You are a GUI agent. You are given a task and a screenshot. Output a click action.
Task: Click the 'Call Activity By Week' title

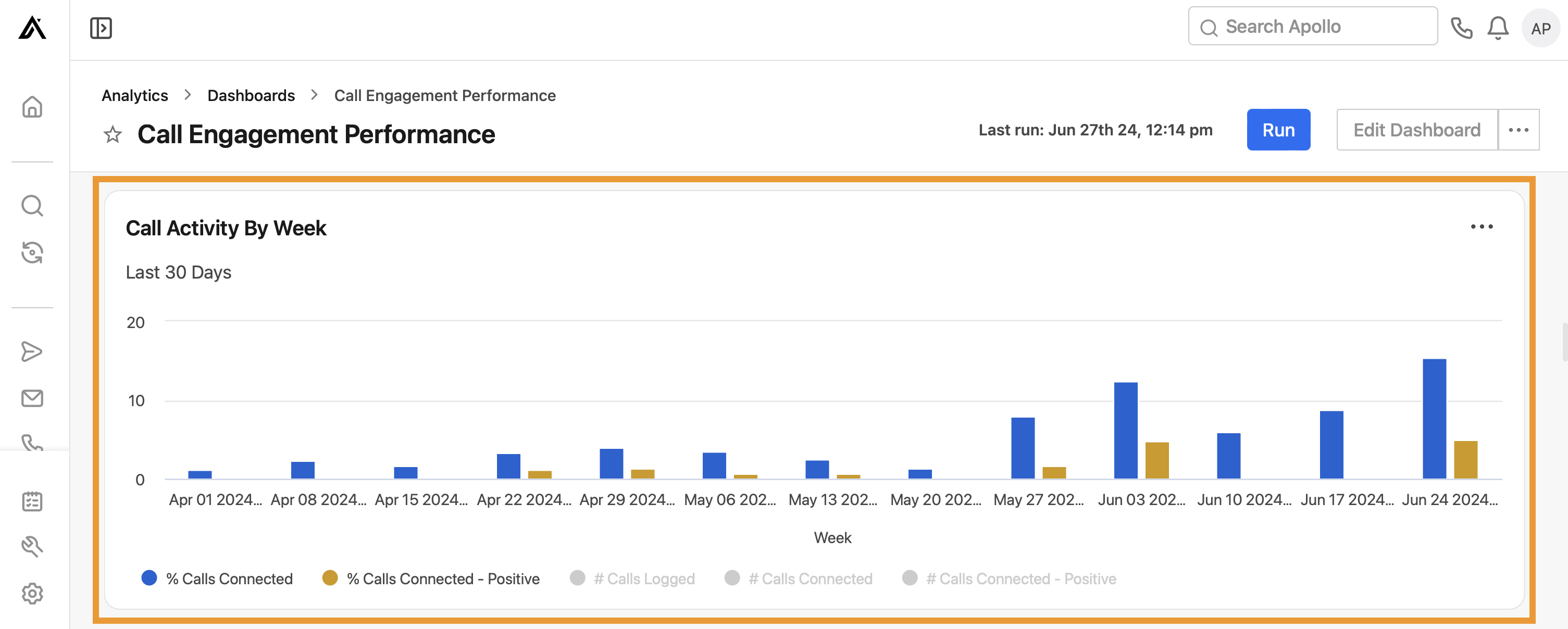click(x=226, y=228)
